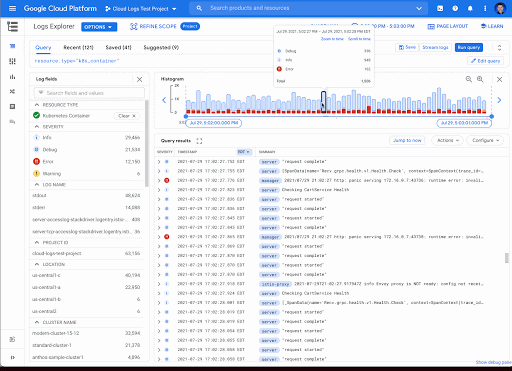The height and width of the screenshot is (371, 512).
Task: Open the EDT timezone selector in results header
Action: (x=244, y=152)
